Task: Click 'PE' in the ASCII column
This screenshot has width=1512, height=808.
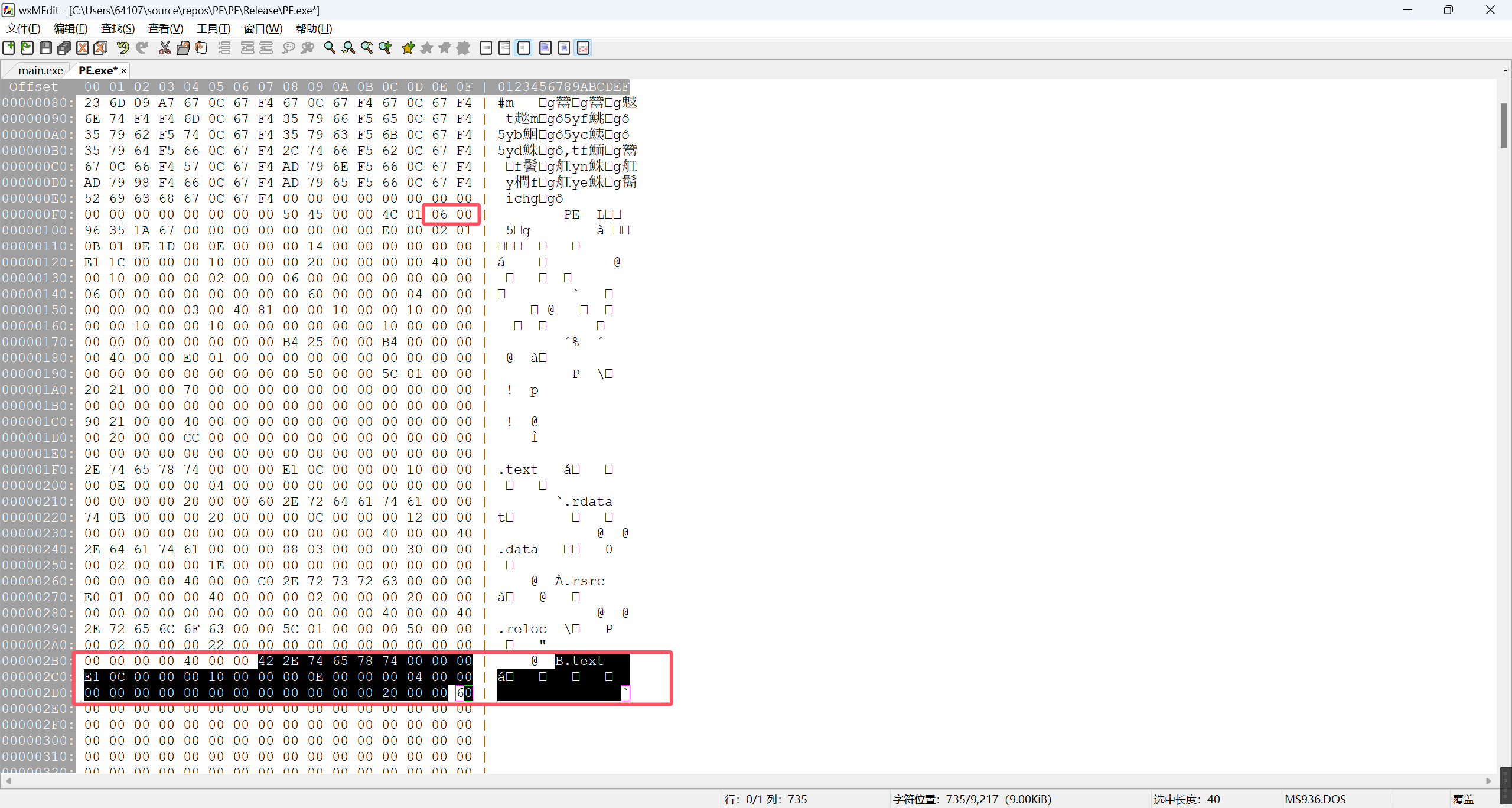Action: click(572, 214)
